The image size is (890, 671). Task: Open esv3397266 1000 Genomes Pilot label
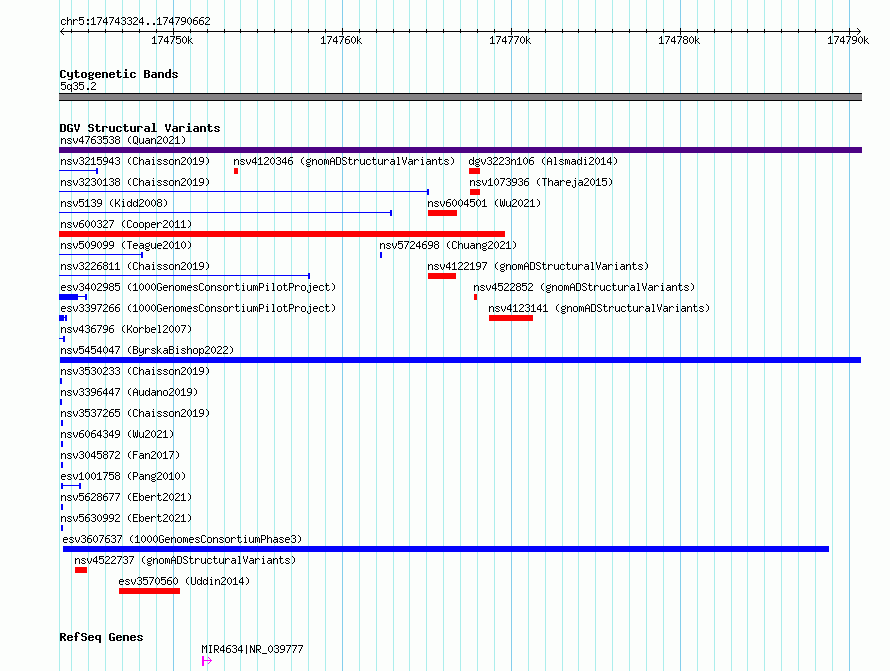coord(198,308)
